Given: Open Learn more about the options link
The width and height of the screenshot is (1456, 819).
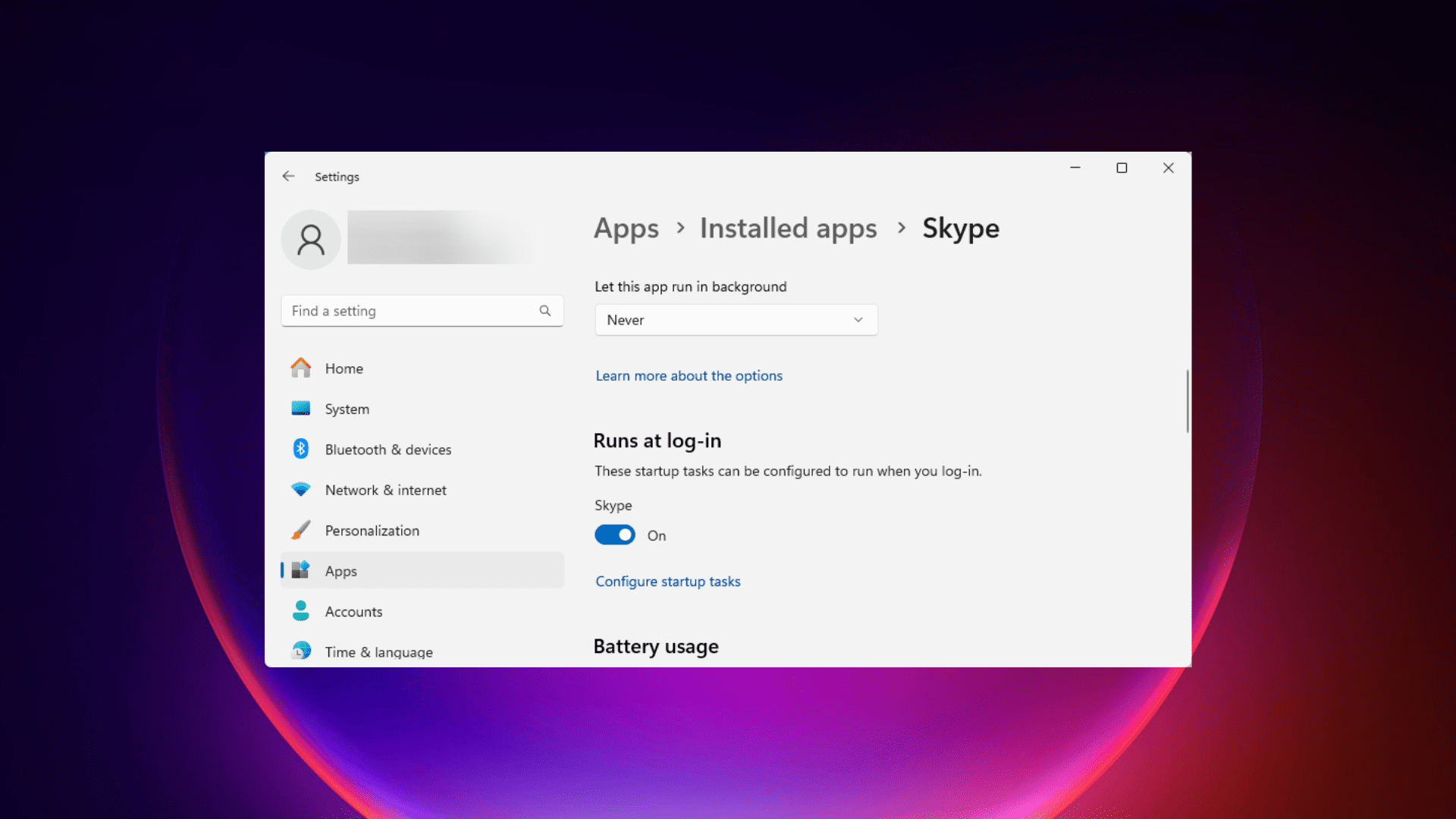Looking at the screenshot, I should pos(689,375).
